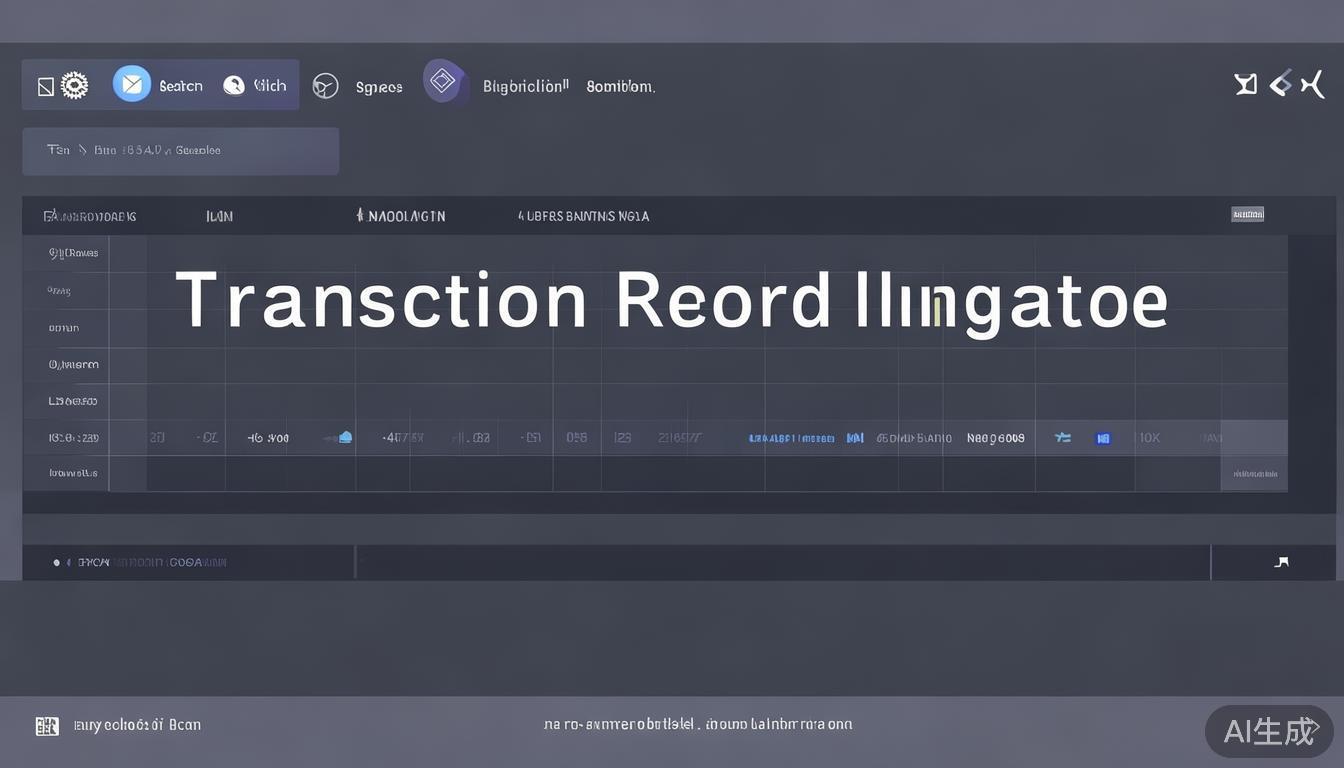Click the QR grid icon in the footer
This screenshot has height=768, width=1344.
coord(47,726)
